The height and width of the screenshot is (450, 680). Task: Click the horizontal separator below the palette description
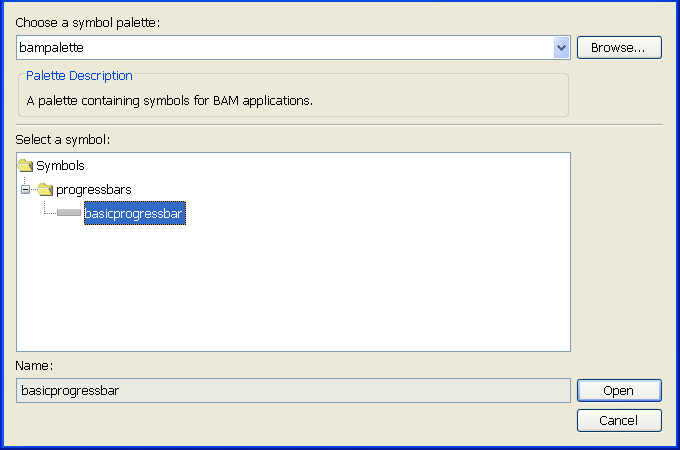[340, 125]
